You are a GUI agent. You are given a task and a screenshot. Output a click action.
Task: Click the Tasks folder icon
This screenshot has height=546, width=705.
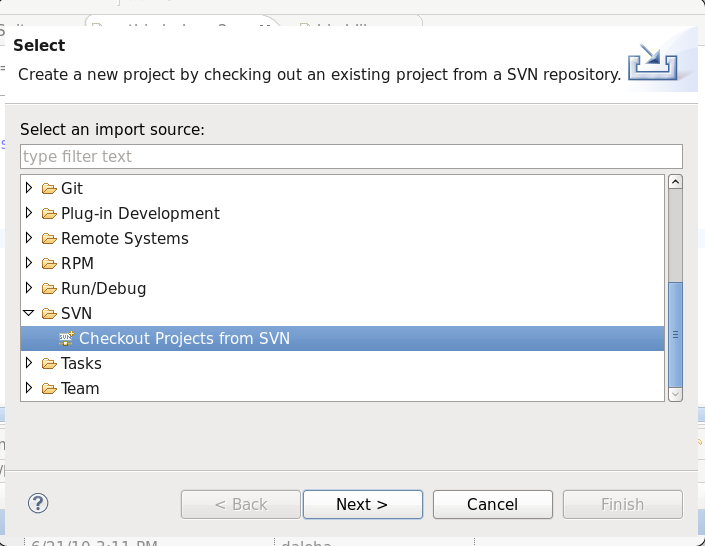[49, 364]
